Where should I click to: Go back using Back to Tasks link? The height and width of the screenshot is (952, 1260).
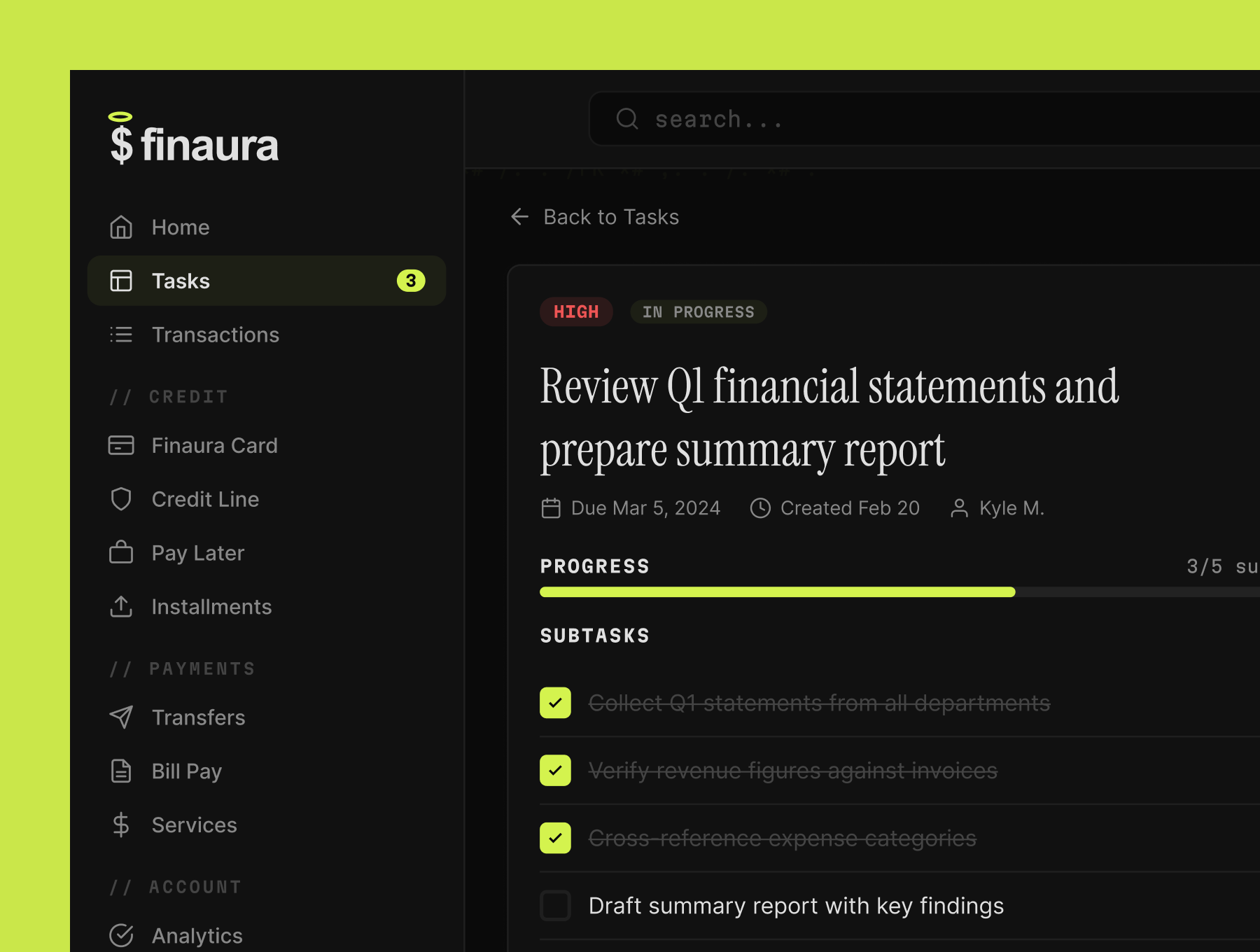[x=594, y=217]
